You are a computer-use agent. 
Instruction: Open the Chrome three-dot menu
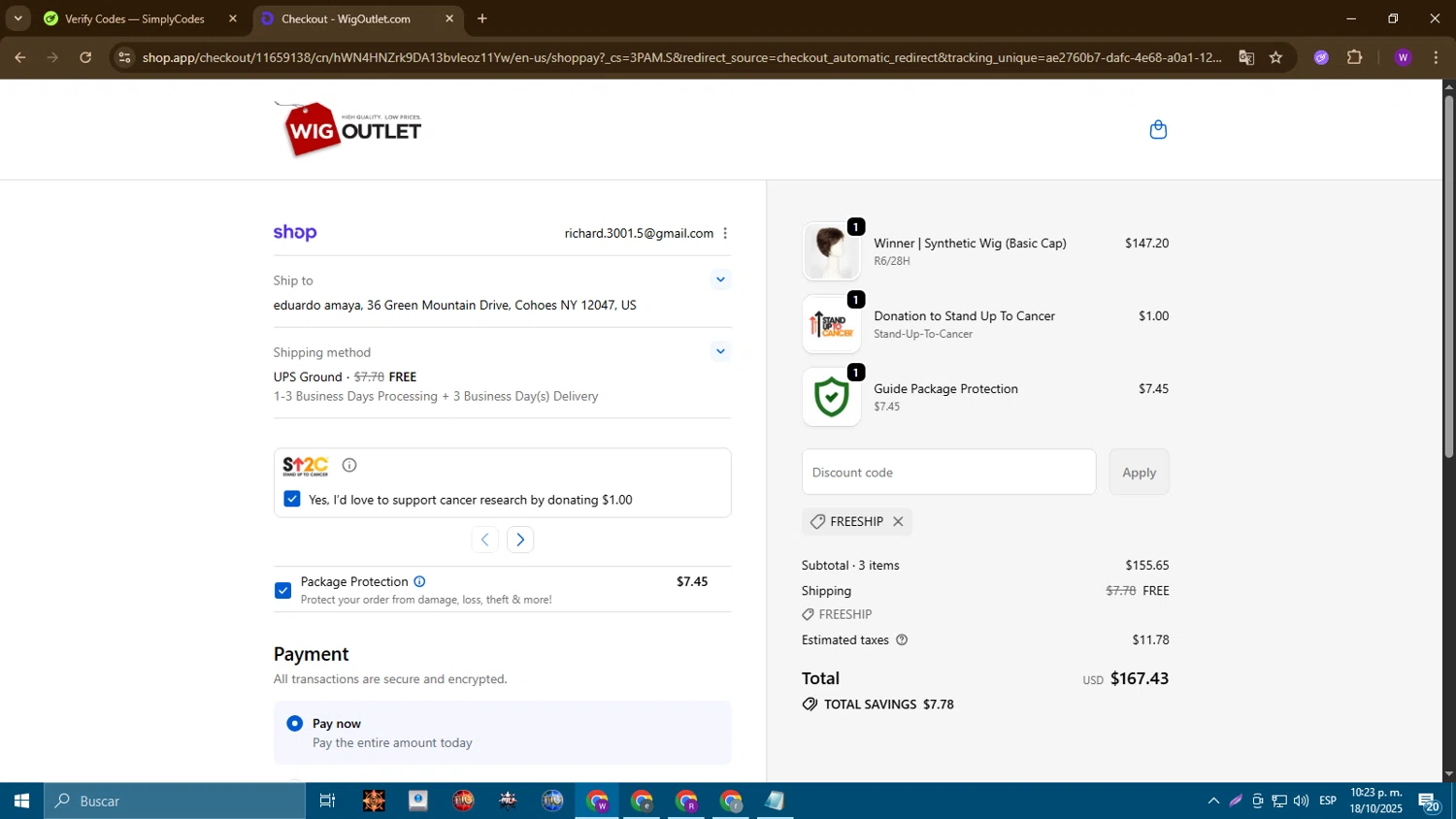tap(1436, 57)
